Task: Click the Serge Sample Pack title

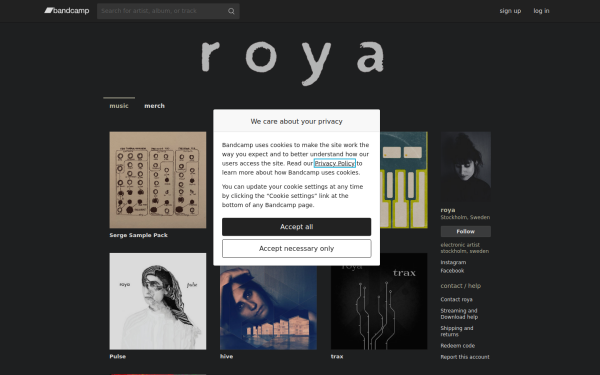Action: point(139,235)
